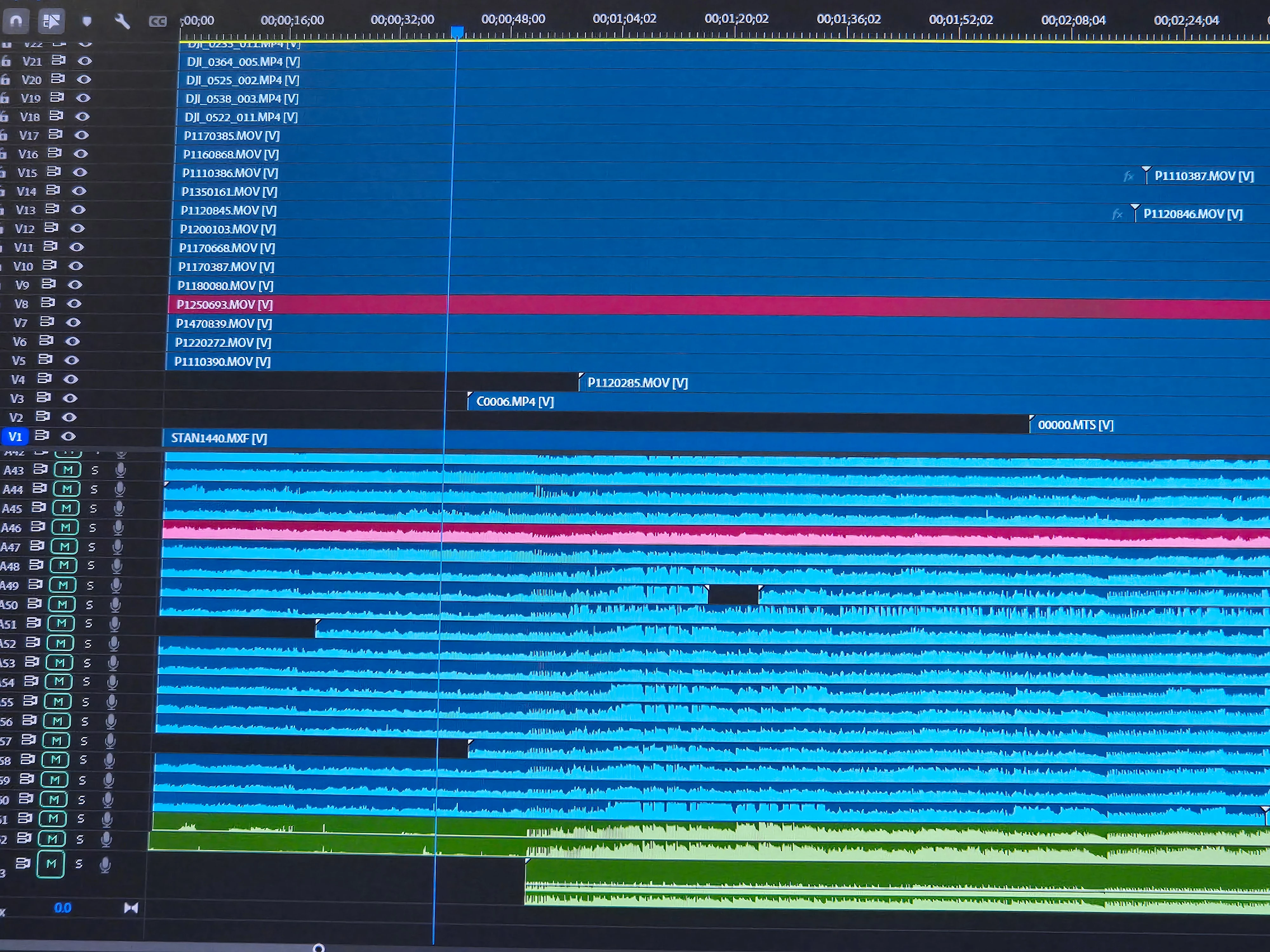This screenshot has width=1270, height=952.
Task: Add a marker with shield icon
Action: pyautogui.click(x=87, y=21)
